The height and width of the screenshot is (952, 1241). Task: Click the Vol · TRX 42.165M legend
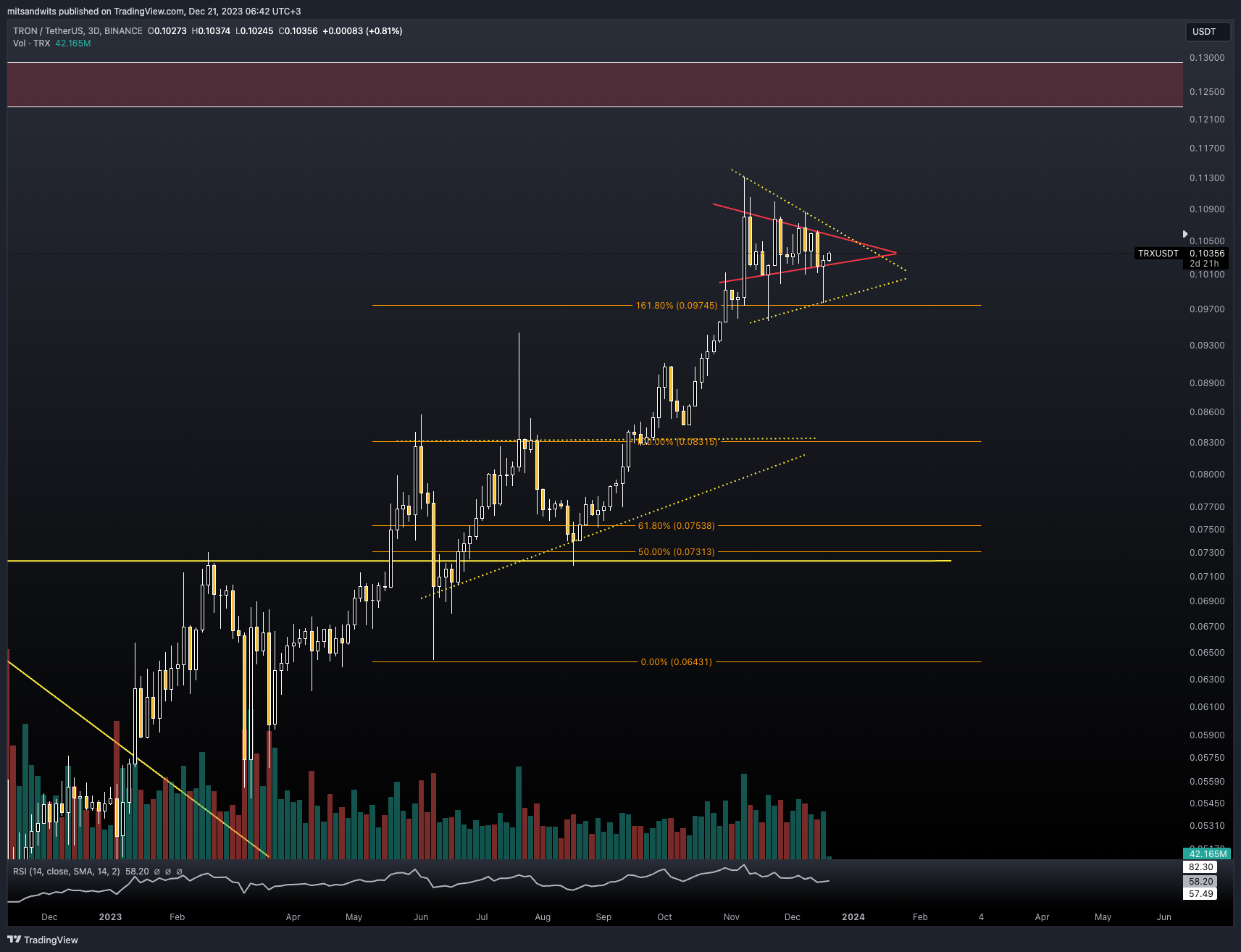click(x=52, y=43)
